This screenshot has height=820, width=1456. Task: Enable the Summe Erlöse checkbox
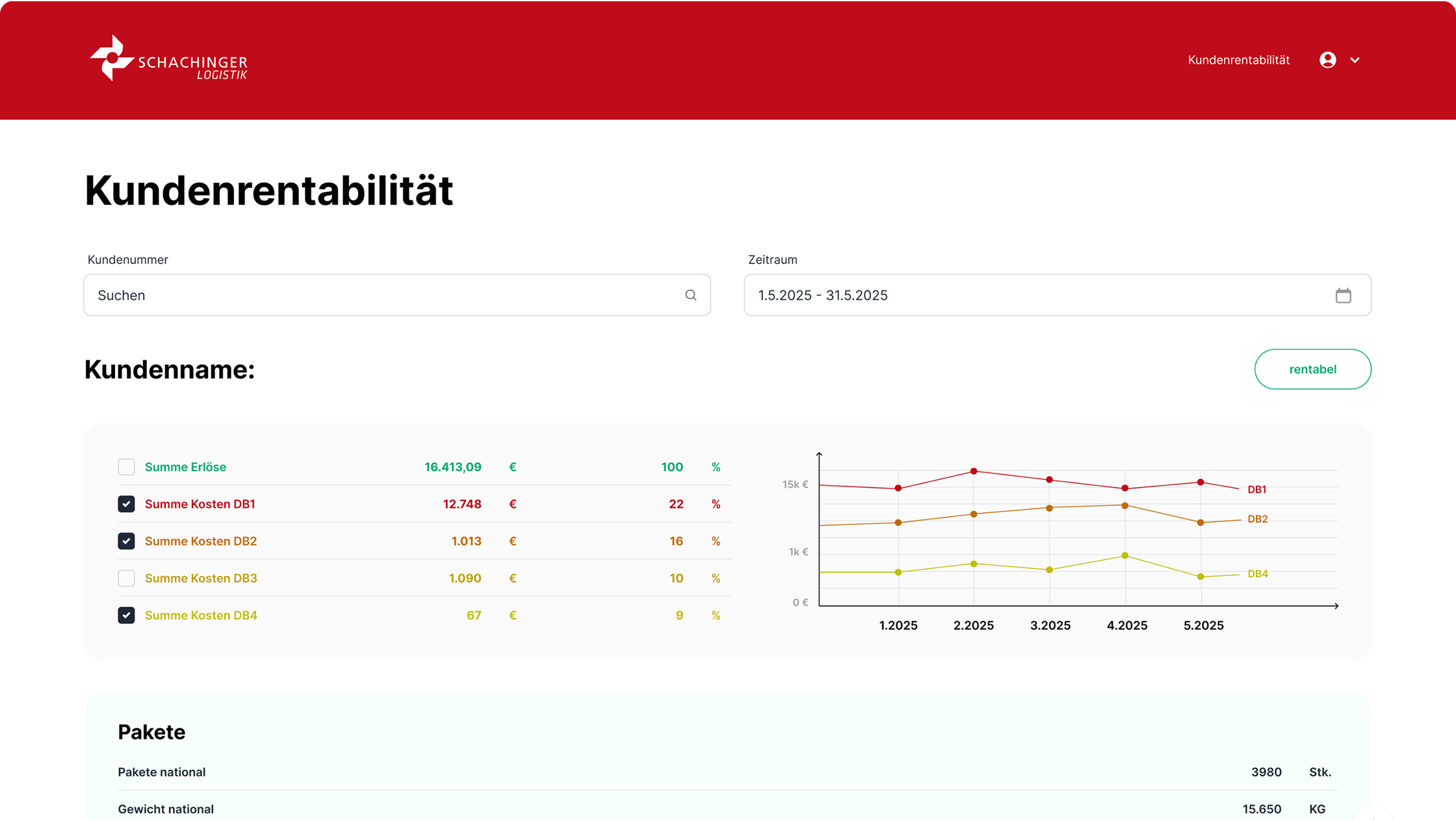[x=126, y=467]
